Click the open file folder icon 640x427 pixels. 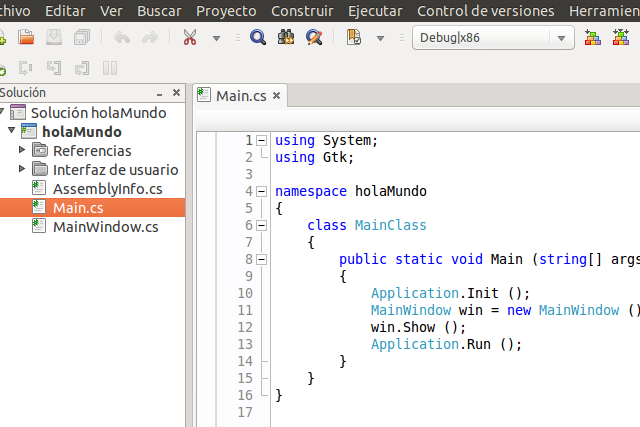26,38
